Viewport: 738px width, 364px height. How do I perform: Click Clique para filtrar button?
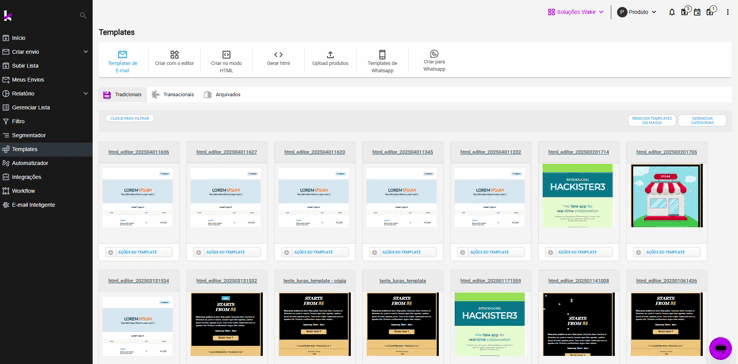click(129, 118)
